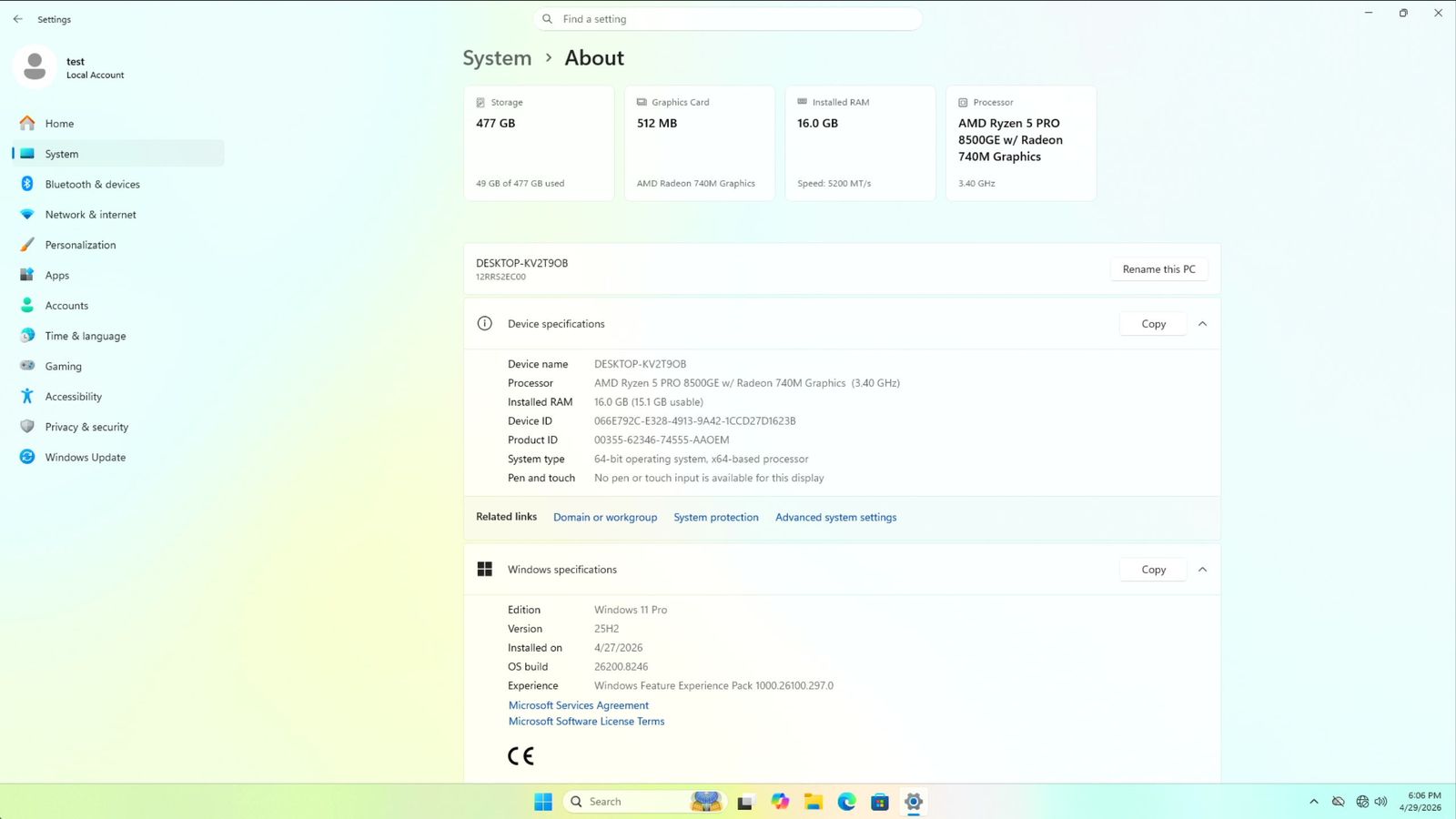Open File Explorer from the taskbar
The height and width of the screenshot is (819, 1456).
(813, 802)
